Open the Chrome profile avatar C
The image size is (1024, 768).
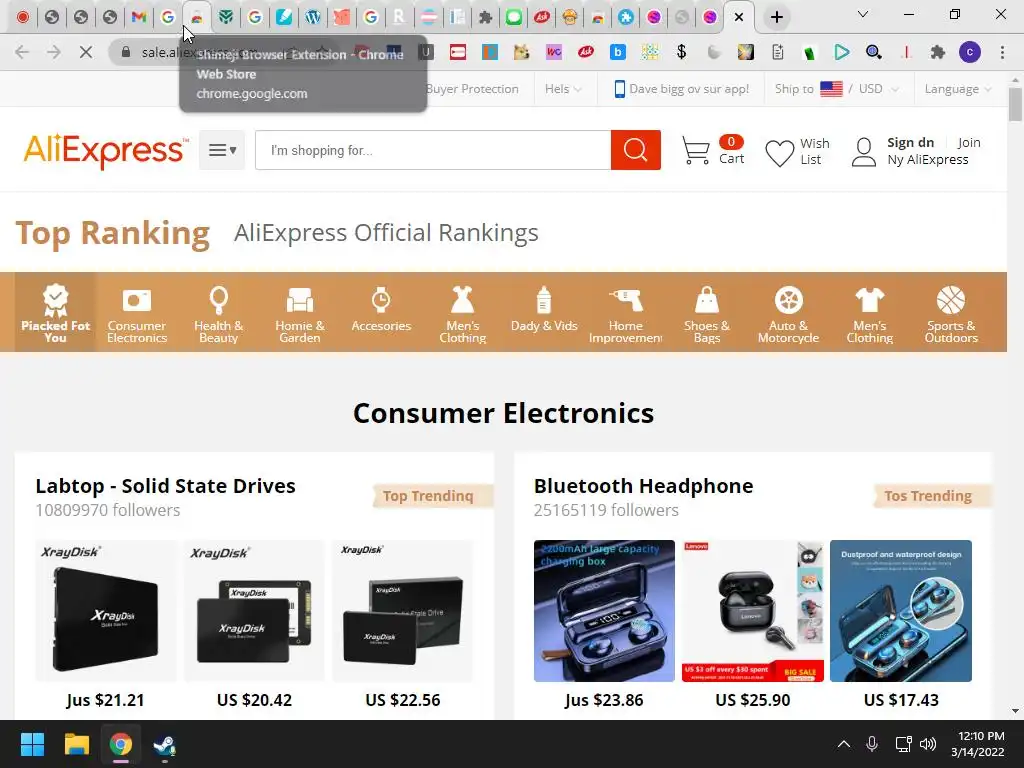[x=970, y=52]
